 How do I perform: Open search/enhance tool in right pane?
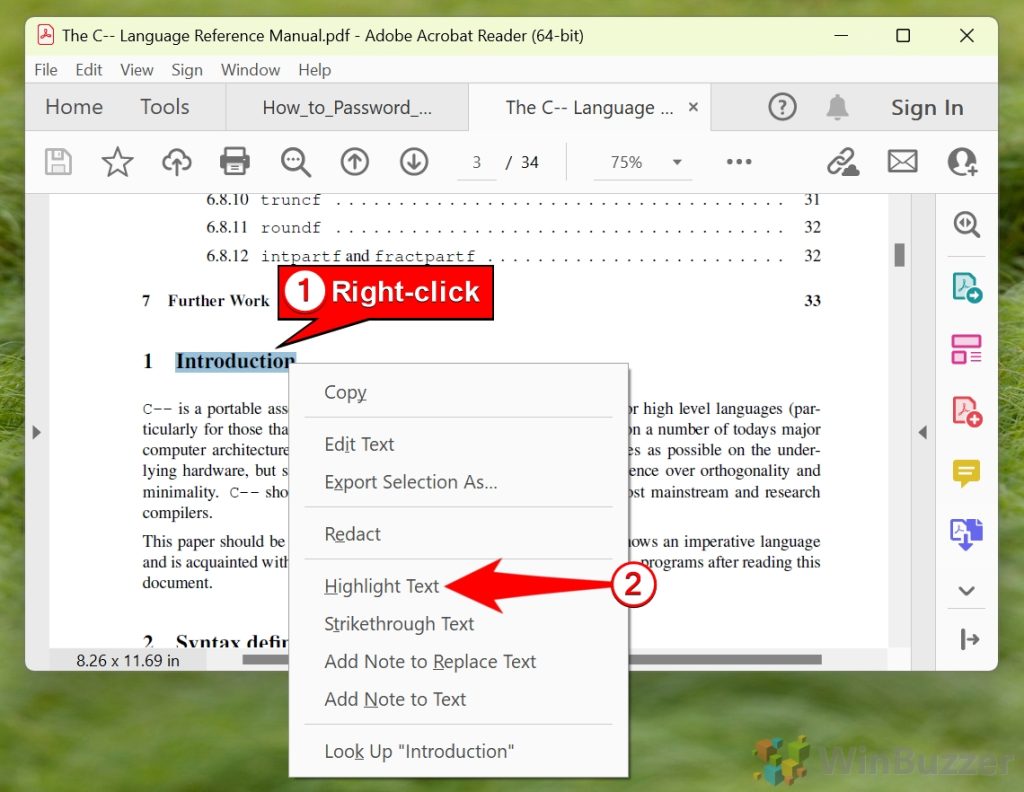[966, 225]
